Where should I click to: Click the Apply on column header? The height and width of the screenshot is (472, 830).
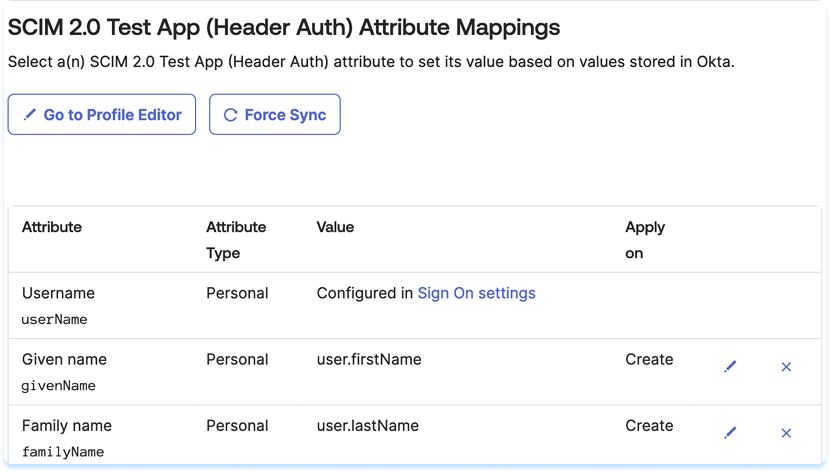pos(645,240)
